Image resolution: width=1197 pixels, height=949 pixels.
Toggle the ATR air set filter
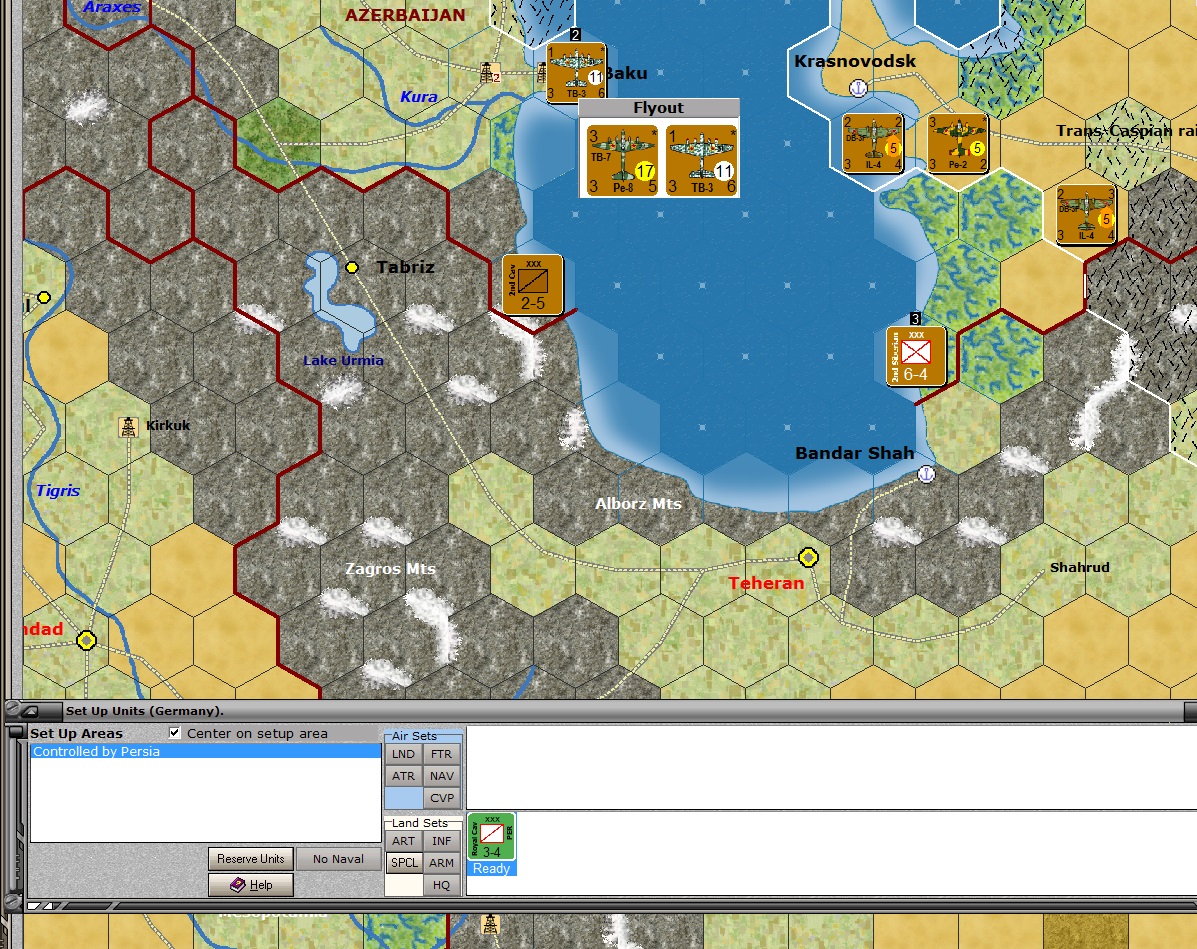pyautogui.click(x=404, y=776)
